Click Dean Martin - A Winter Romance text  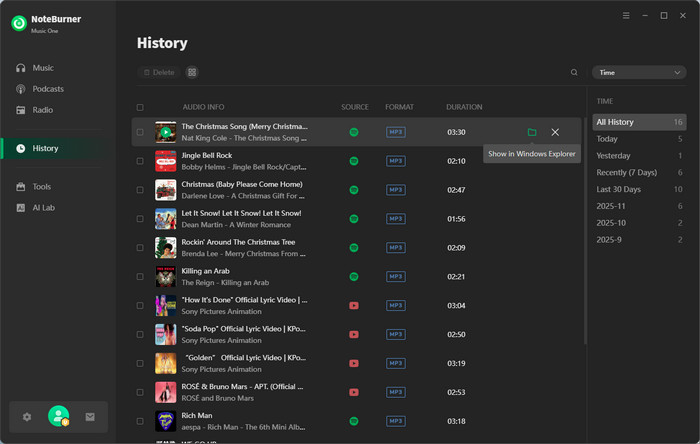tap(236, 225)
